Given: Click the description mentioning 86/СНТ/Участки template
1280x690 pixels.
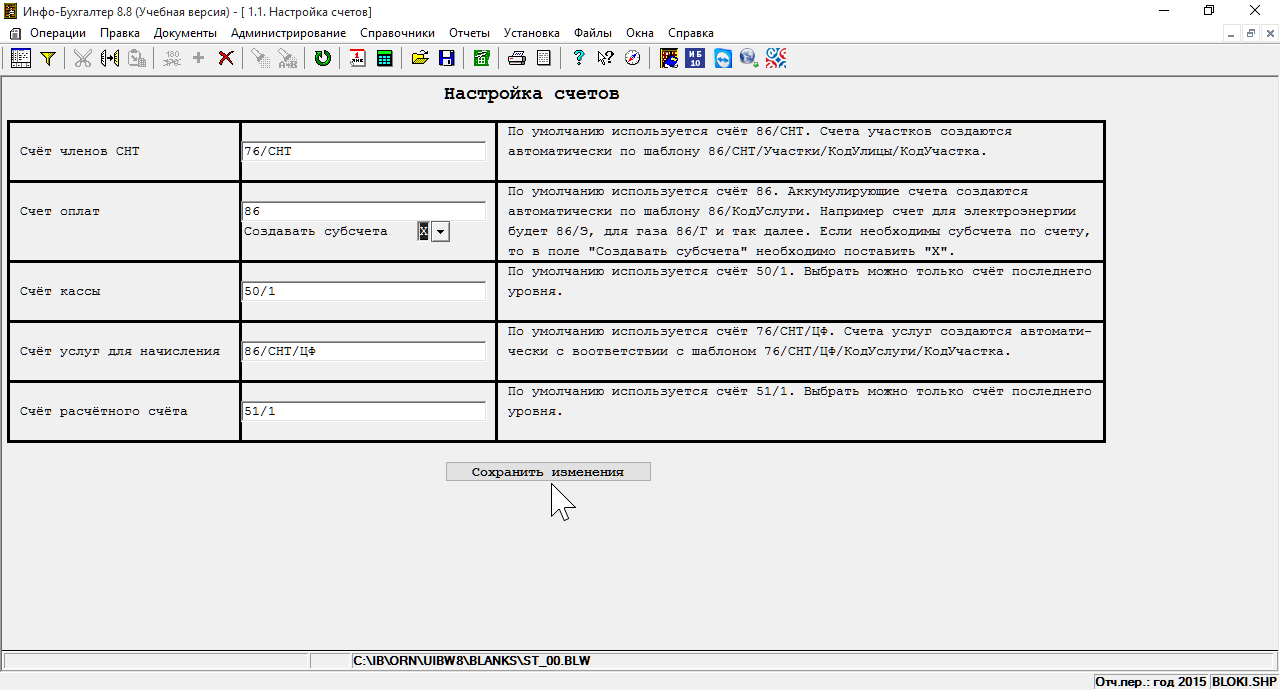Looking at the screenshot, I should (x=760, y=142).
